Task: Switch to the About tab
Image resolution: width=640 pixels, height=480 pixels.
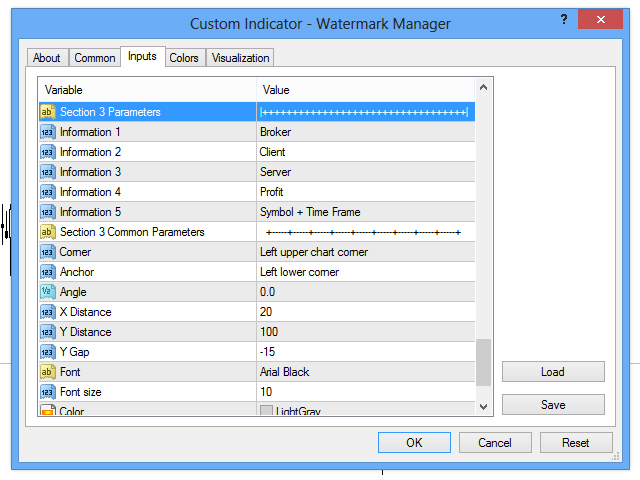Action: pyautogui.click(x=47, y=58)
